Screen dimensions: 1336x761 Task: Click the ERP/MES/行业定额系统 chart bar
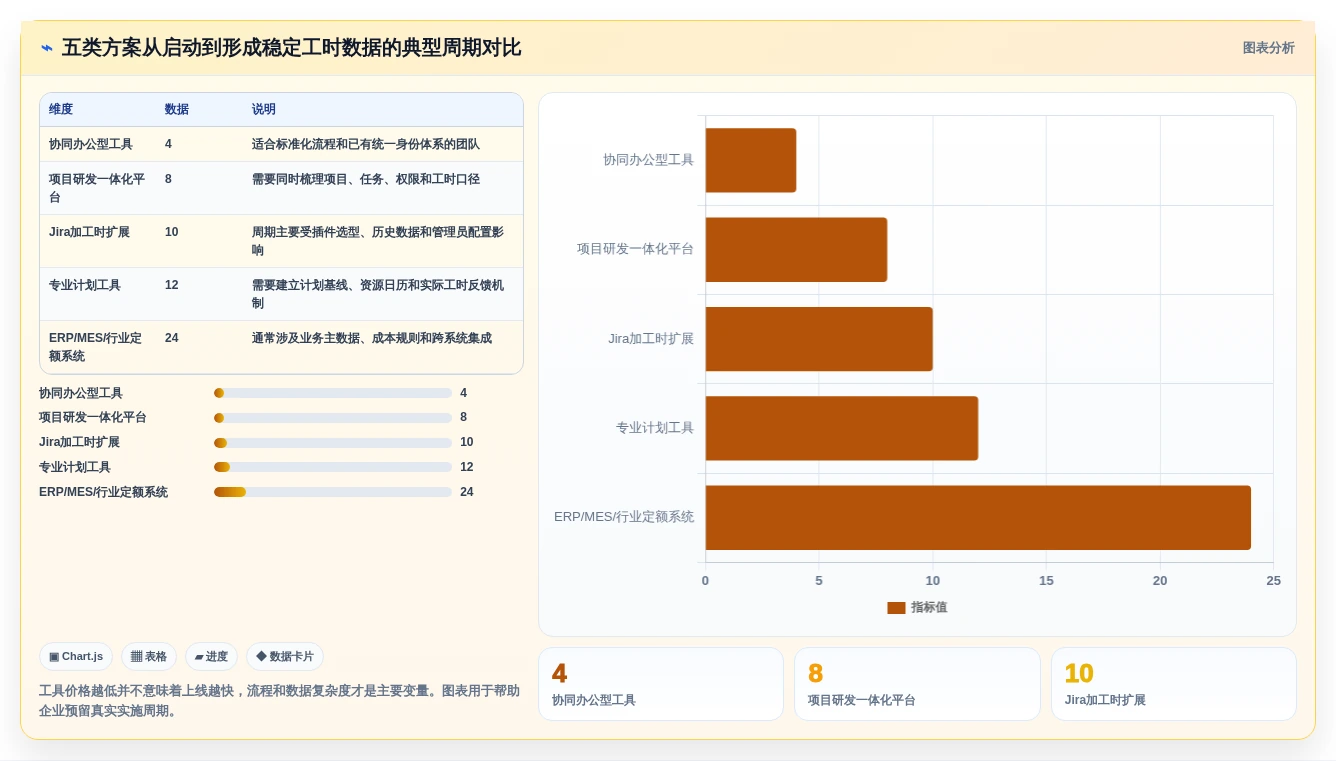click(978, 517)
